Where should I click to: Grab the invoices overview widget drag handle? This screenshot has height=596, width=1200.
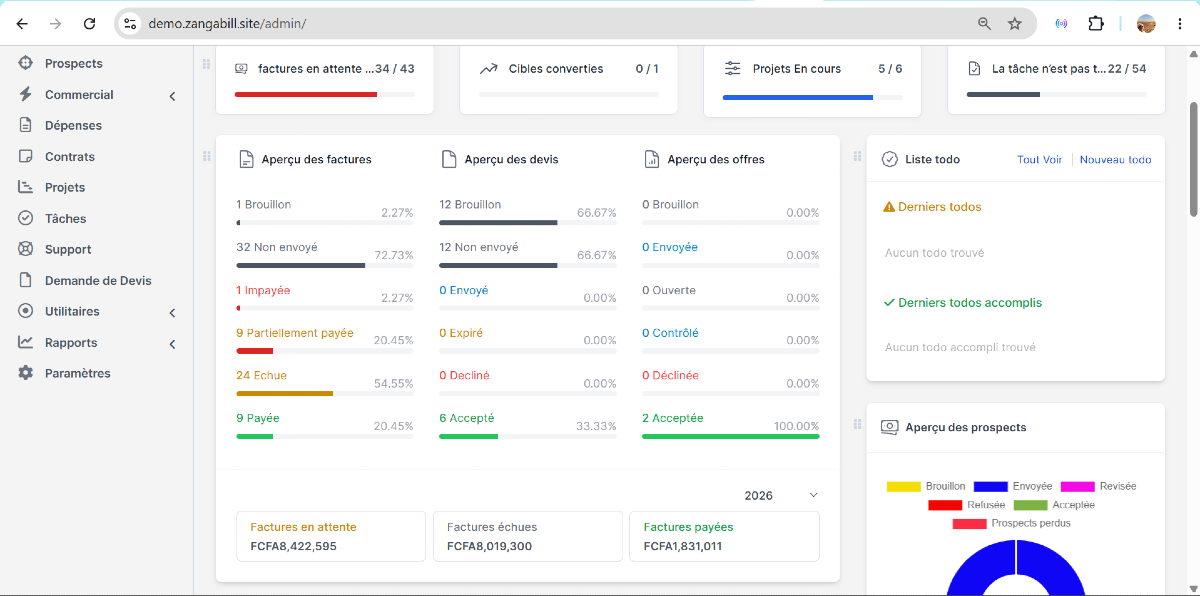[207, 156]
